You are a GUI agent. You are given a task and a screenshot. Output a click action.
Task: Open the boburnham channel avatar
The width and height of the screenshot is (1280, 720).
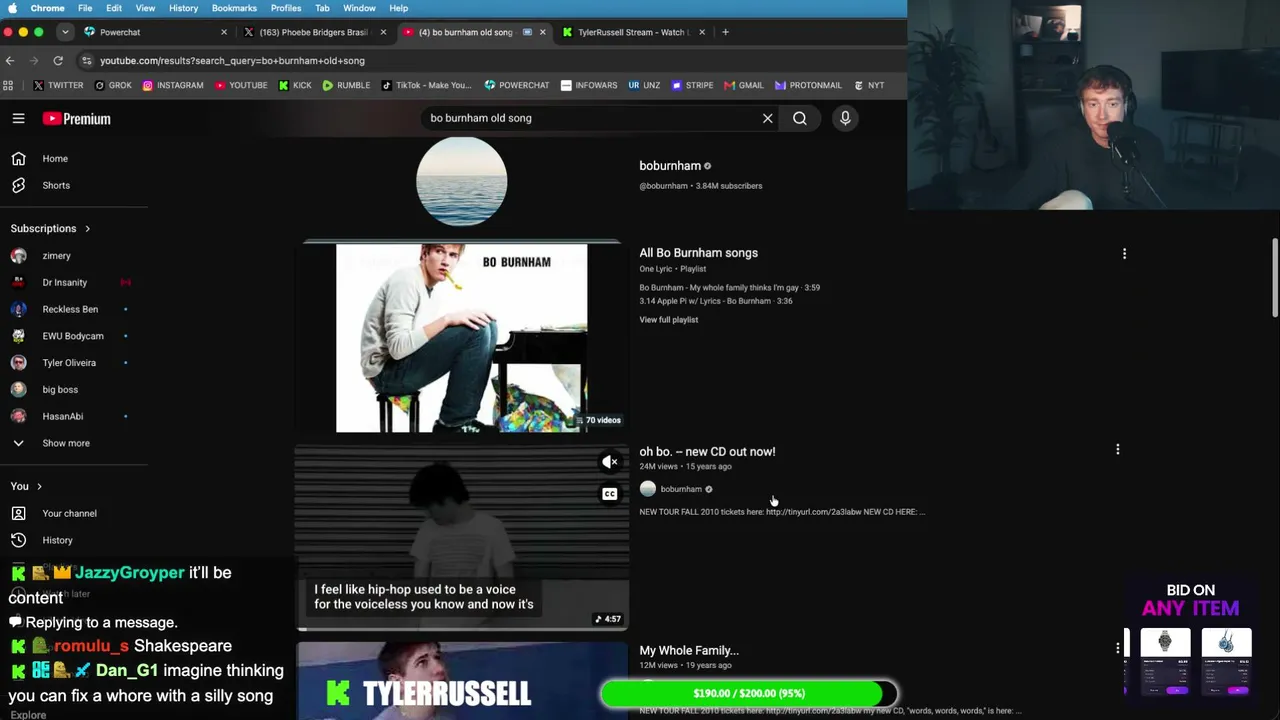pos(461,181)
